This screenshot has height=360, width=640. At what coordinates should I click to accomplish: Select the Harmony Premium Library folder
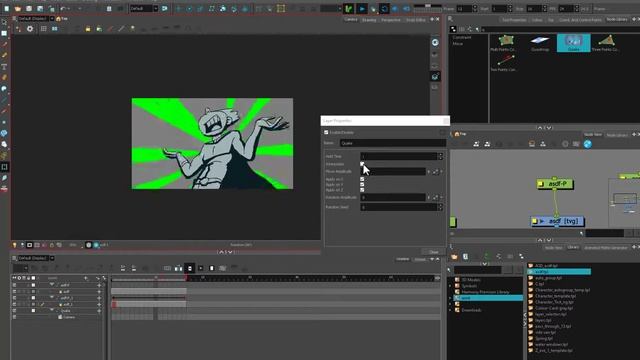coord(485,292)
